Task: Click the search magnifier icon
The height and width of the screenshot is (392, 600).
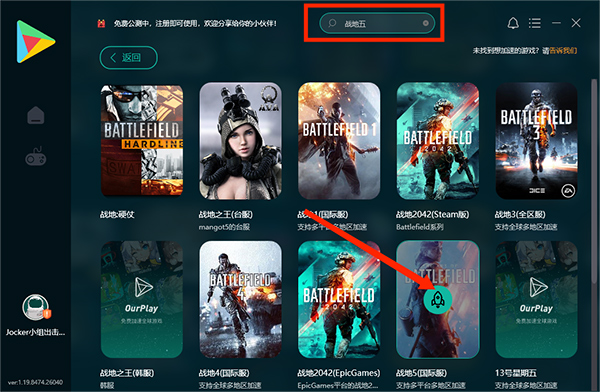Action: click(332, 23)
